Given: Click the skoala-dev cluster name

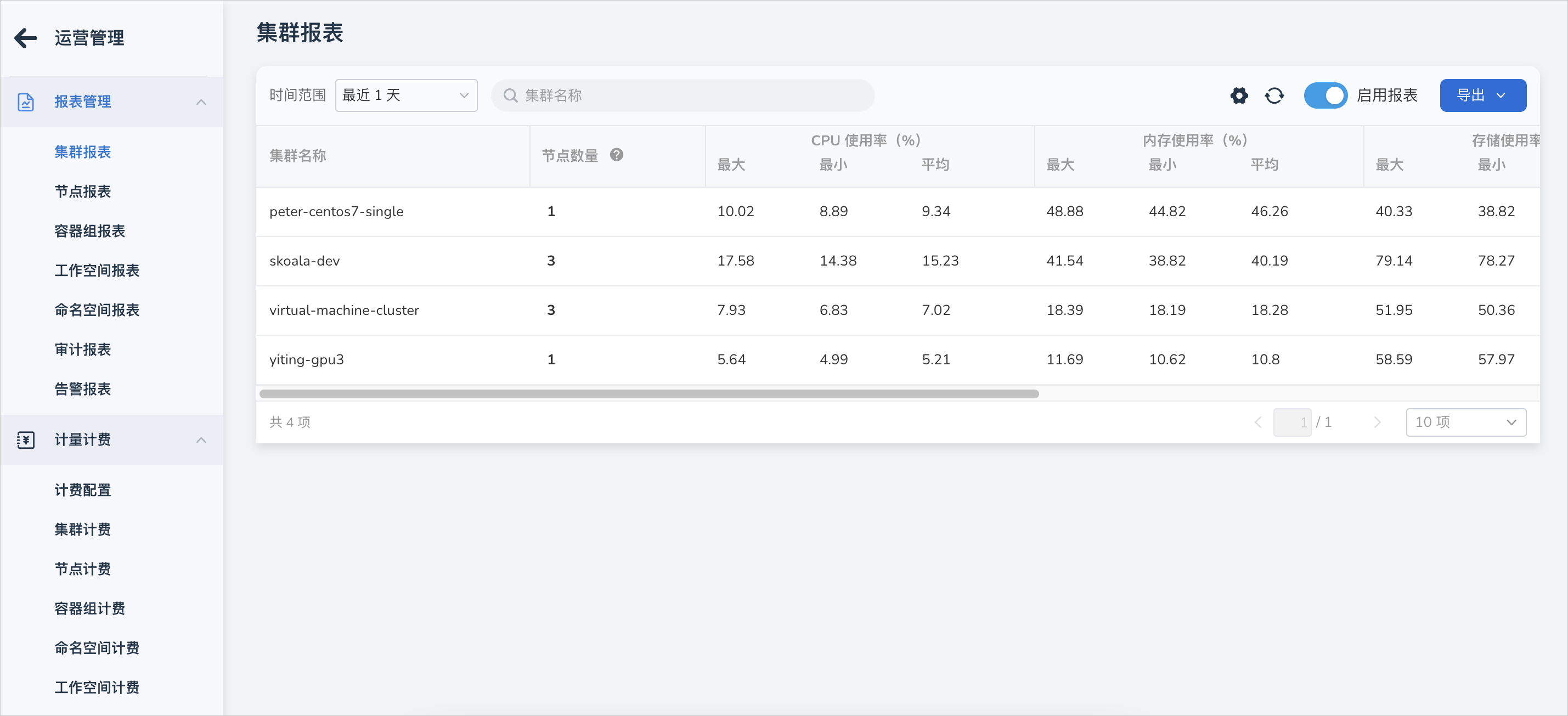Looking at the screenshot, I should (304, 261).
